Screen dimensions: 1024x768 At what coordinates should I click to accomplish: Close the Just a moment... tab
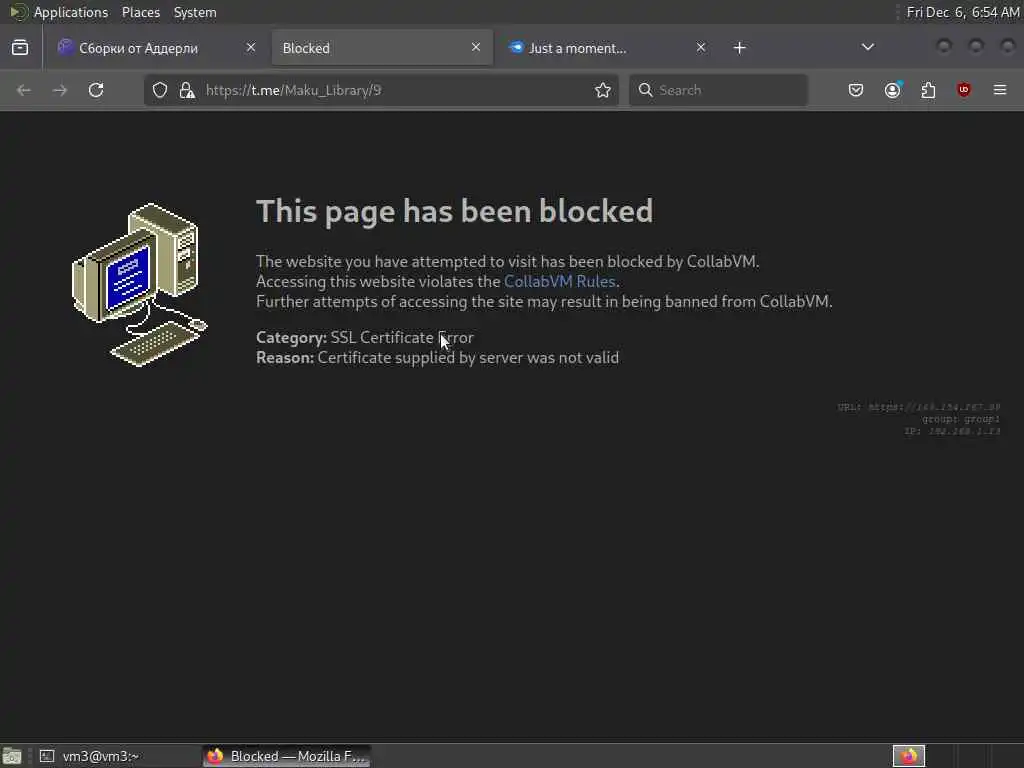[x=701, y=48]
